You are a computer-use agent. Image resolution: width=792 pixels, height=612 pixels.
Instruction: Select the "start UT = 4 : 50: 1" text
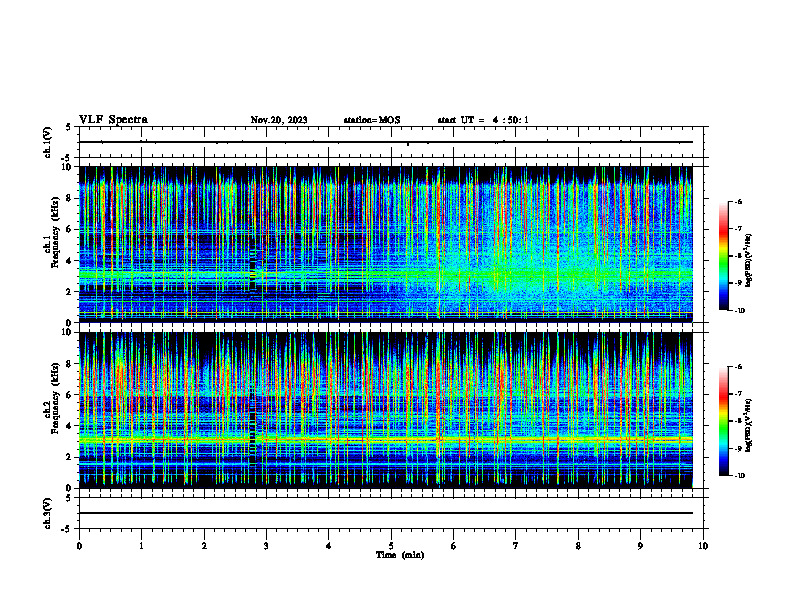pyautogui.click(x=483, y=120)
